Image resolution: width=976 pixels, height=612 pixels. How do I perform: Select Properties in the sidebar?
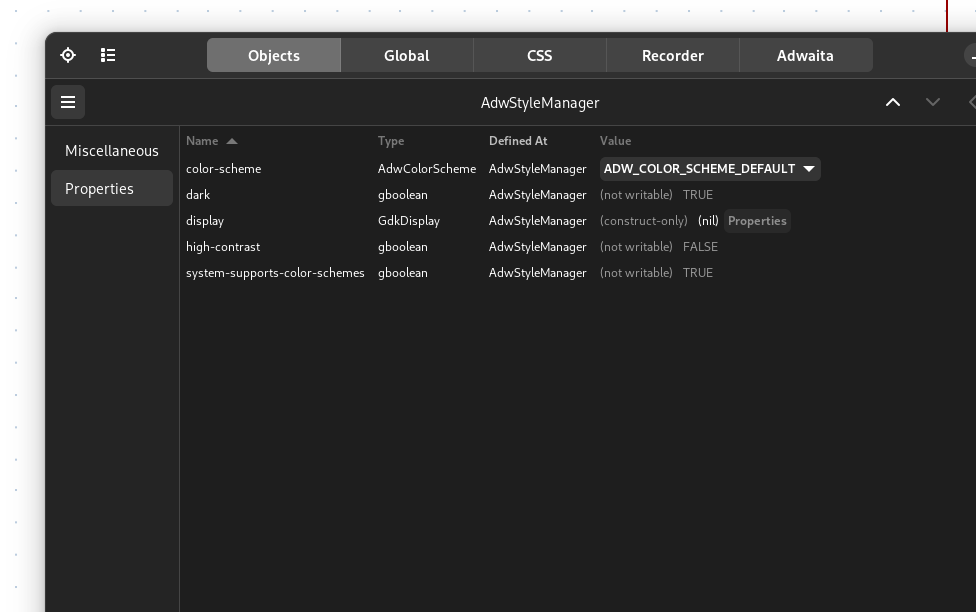click(x=100, y=188)
